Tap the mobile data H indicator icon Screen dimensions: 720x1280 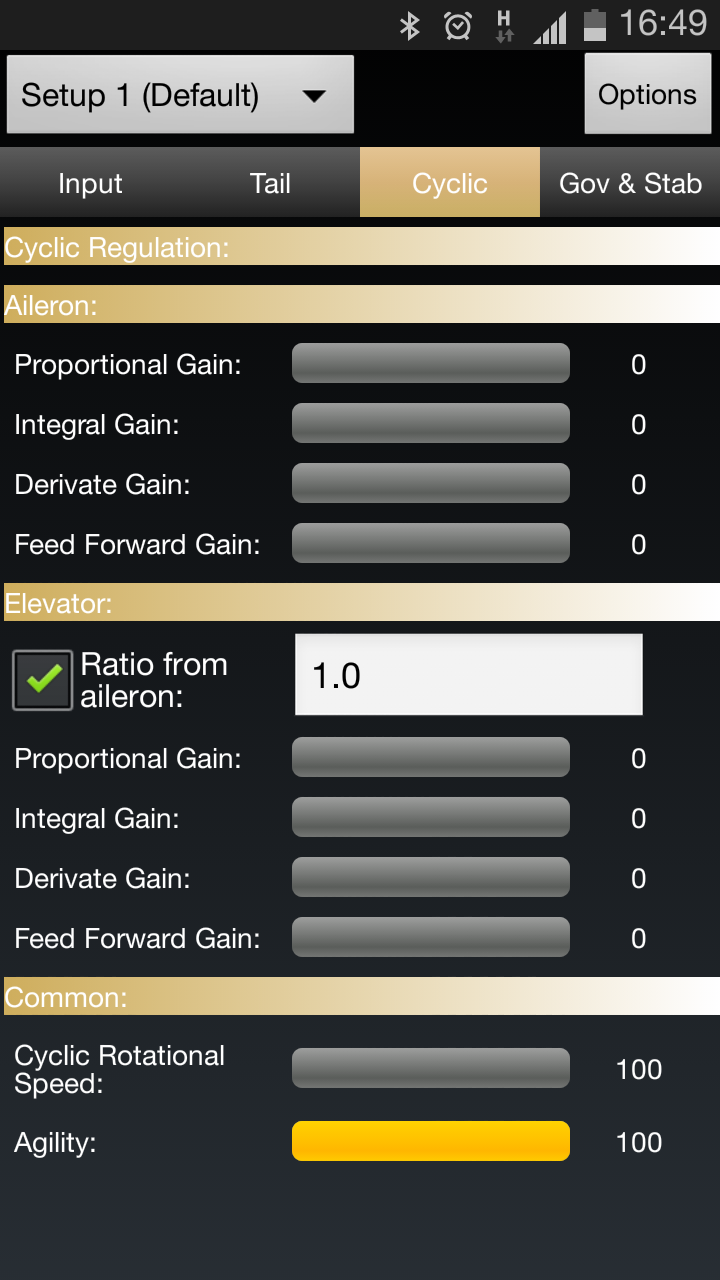pyautogui.click(x=504, y=26)
